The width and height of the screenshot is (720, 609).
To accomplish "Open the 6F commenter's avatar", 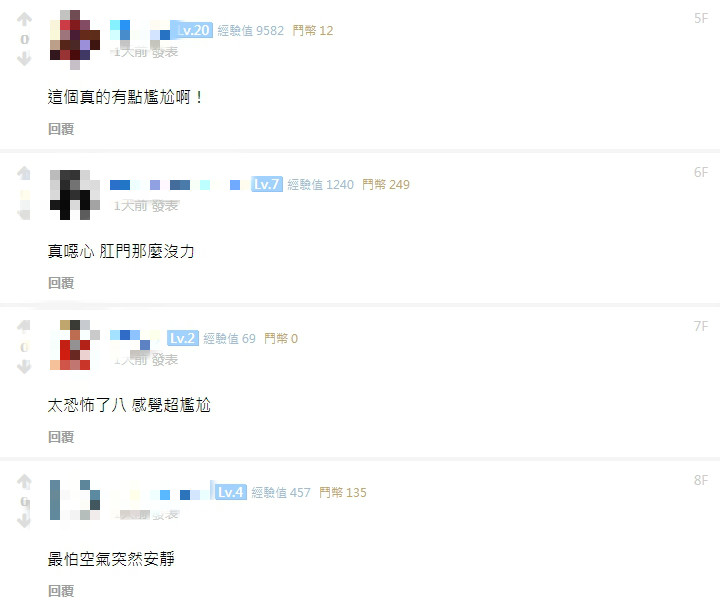I will (x=75, y=195).
